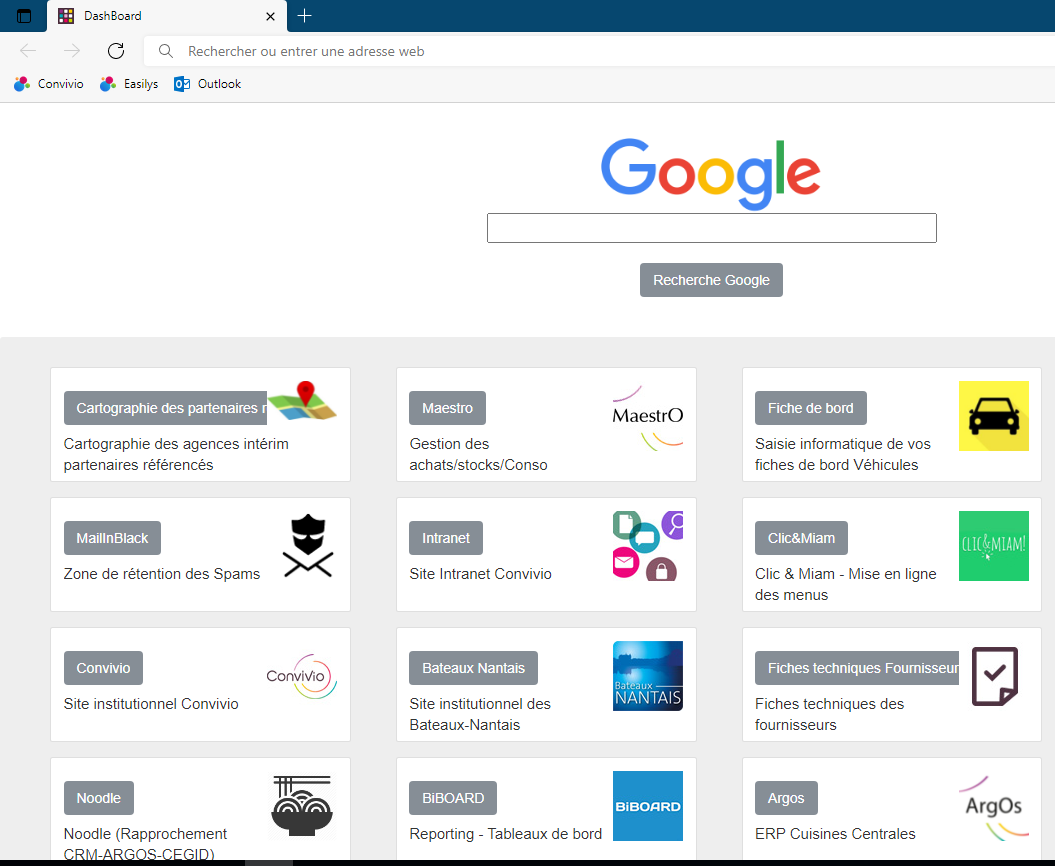Click text 'ERP Cuisines Centrales'
The image size is (1055, 866).
(835, 834)
